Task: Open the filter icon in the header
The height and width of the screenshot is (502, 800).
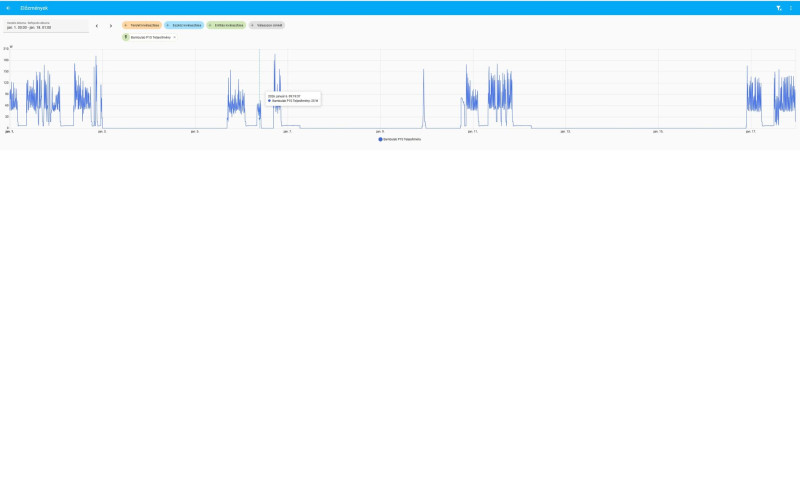Action: 779,8
